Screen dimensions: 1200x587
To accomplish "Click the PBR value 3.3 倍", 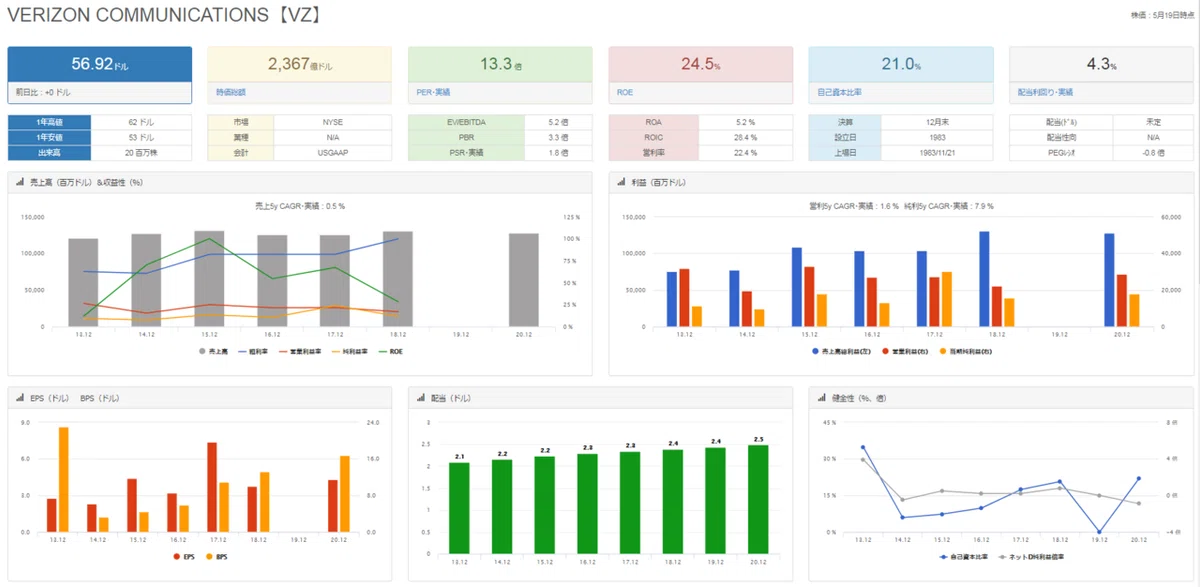I will [x=558, y=137].
